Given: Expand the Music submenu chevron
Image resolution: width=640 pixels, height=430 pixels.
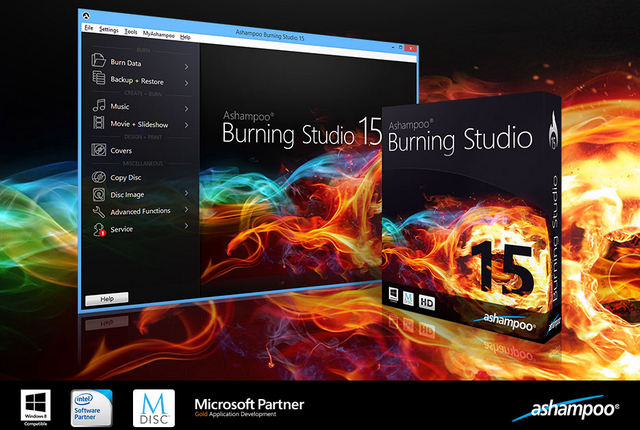Looking at the screenshot, I should point(186,106).
